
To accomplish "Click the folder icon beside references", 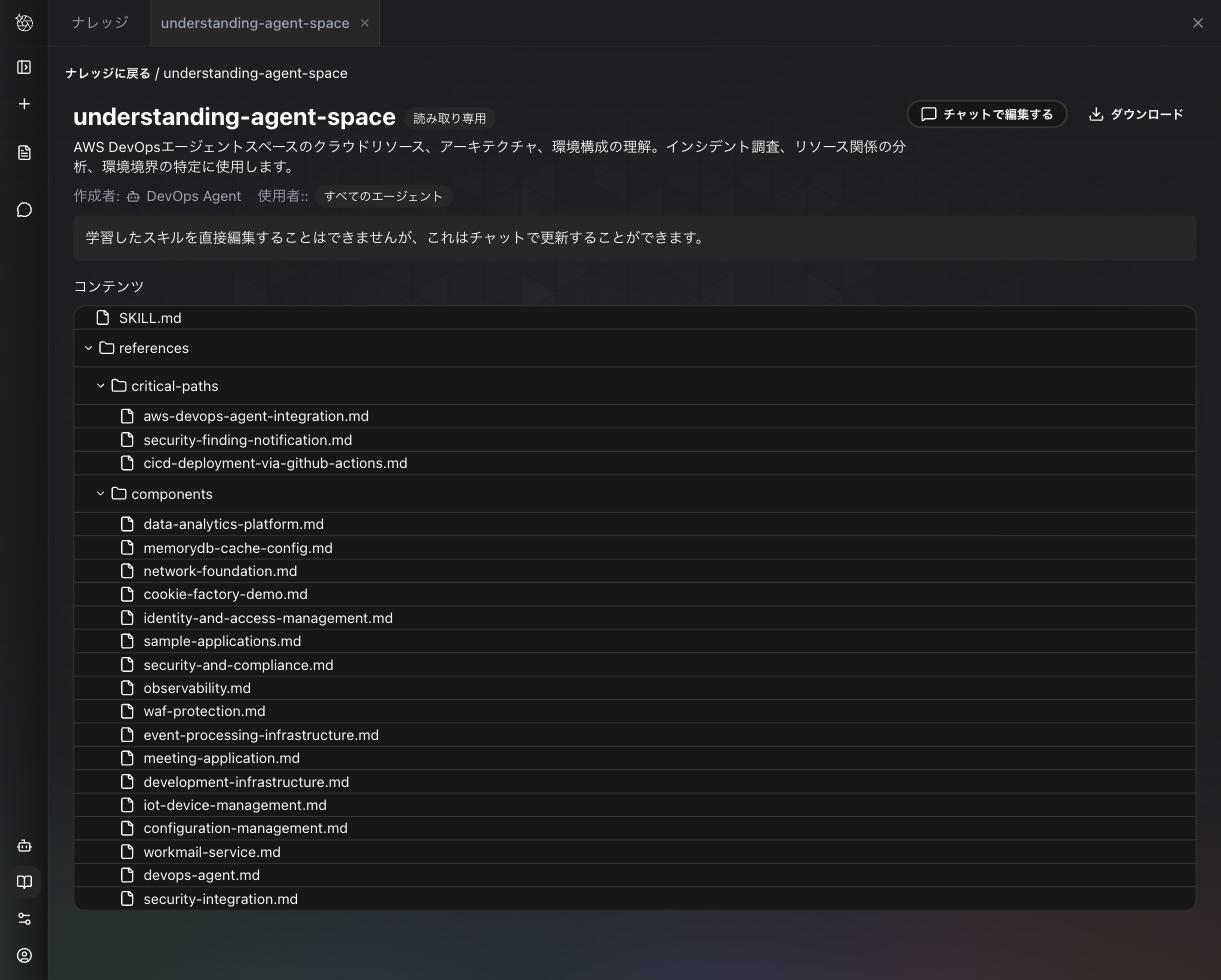I will click(106, 348).
